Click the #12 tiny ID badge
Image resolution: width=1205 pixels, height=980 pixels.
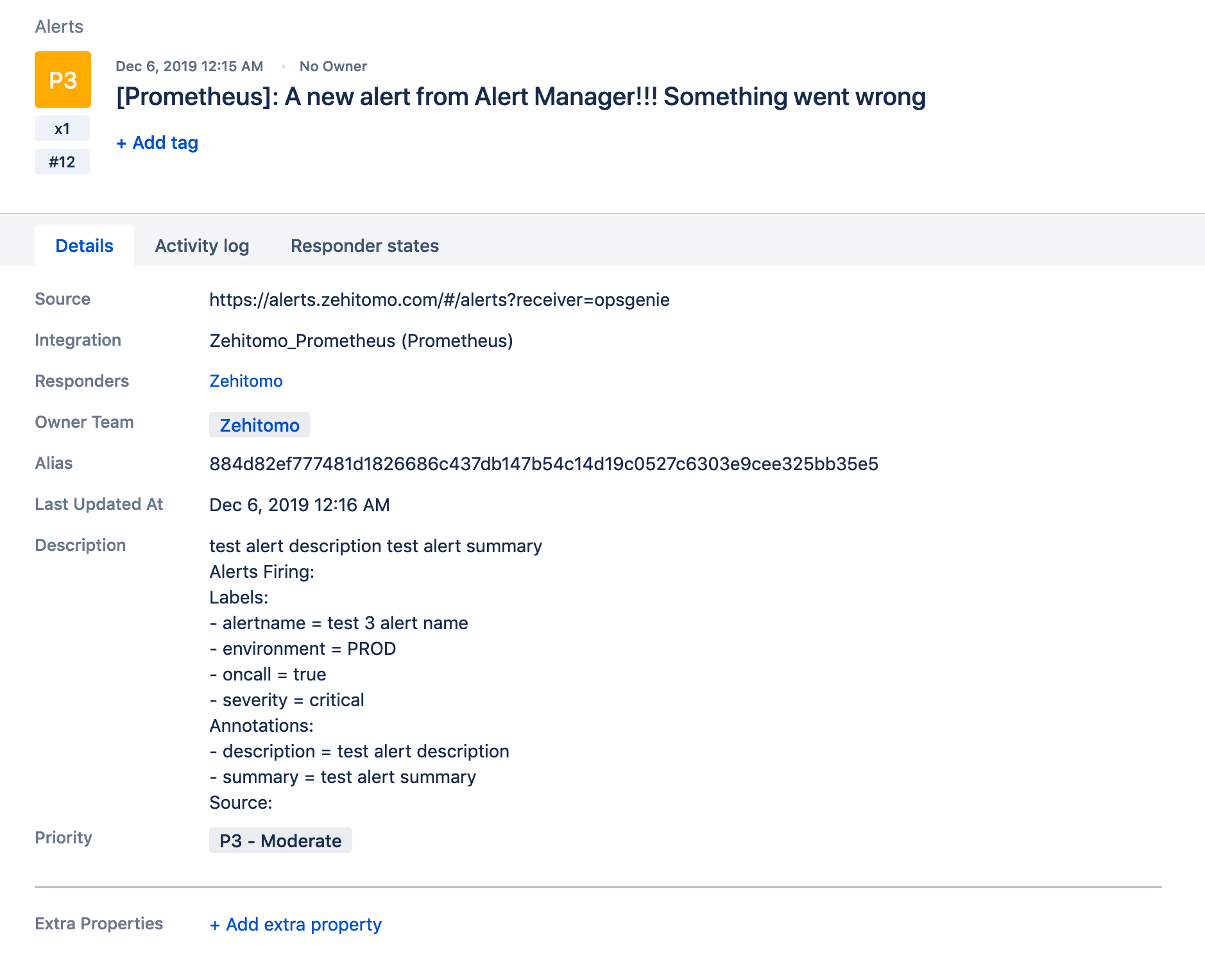point(62,161)
